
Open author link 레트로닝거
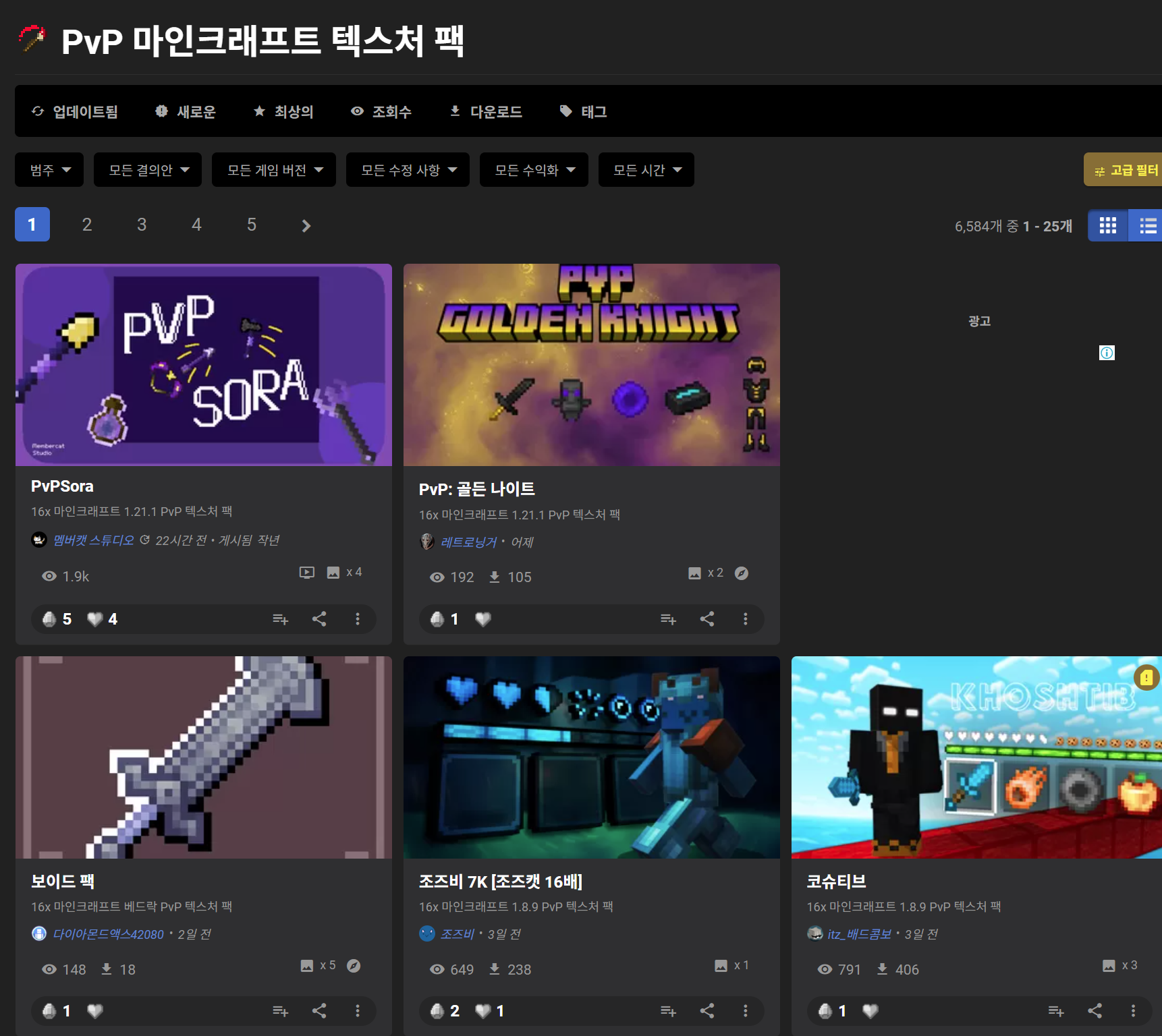tap(469, 542)
